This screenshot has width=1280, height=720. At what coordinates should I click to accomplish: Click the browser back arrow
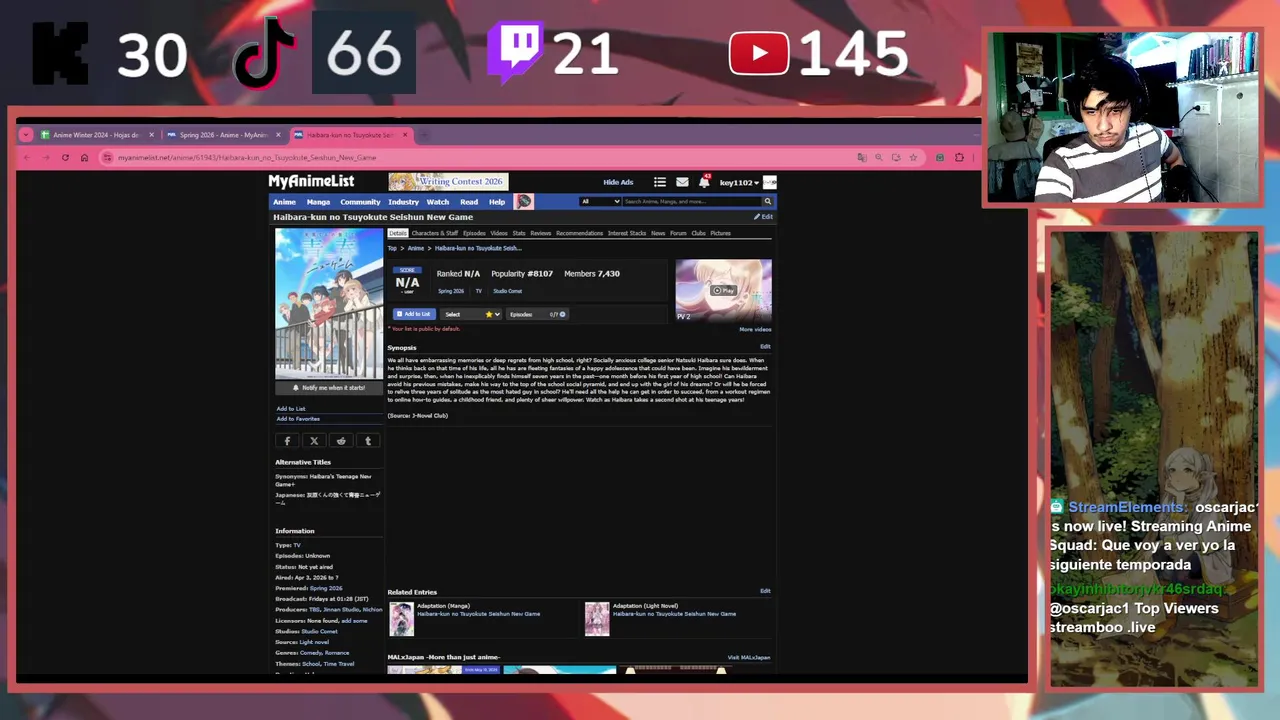coord(27,157)
